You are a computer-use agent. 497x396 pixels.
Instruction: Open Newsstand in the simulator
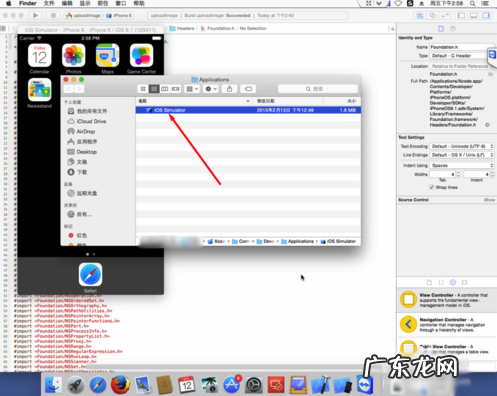pos(39,90)
